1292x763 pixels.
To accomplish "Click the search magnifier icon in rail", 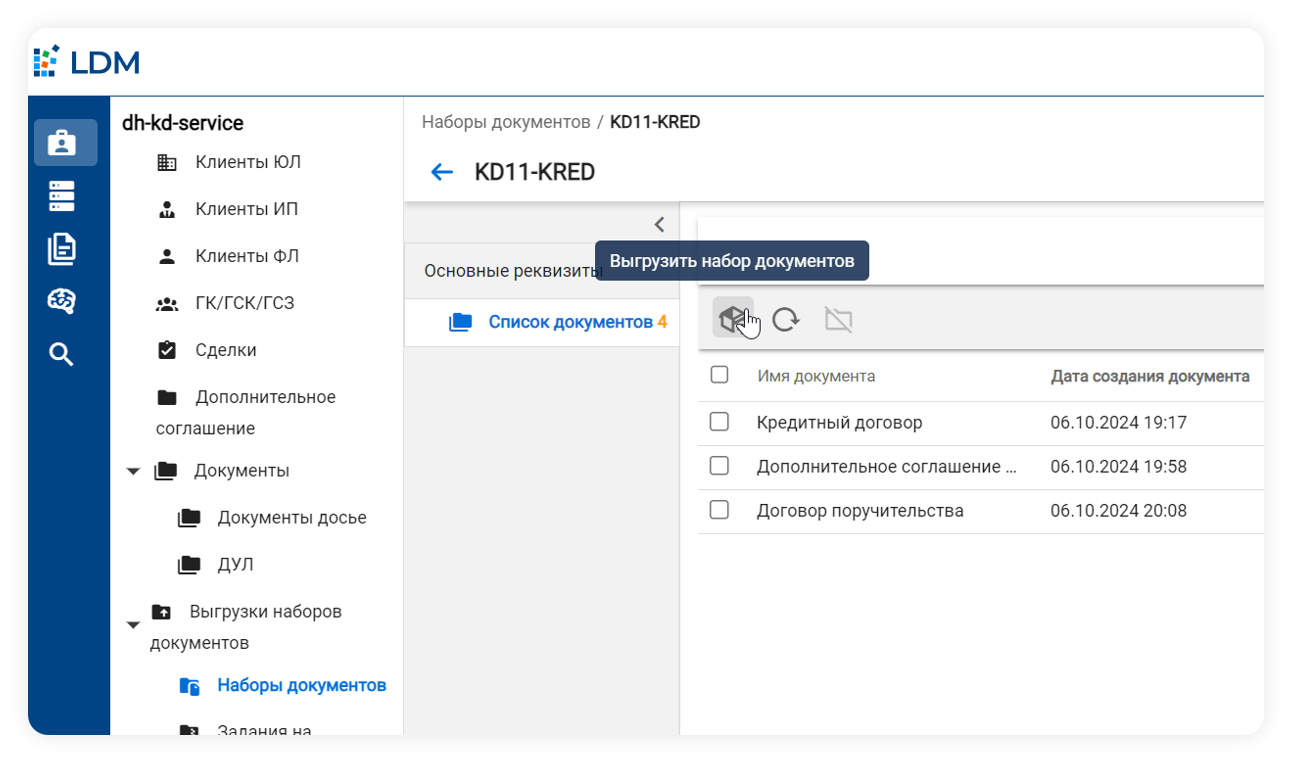I will 62,354.
